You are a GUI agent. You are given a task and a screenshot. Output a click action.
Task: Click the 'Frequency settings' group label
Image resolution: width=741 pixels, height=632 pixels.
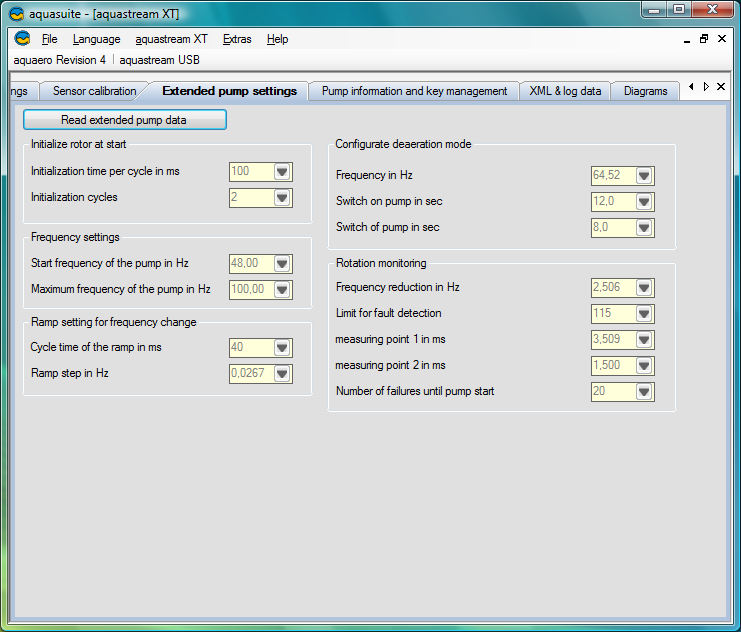pos(75,237)
